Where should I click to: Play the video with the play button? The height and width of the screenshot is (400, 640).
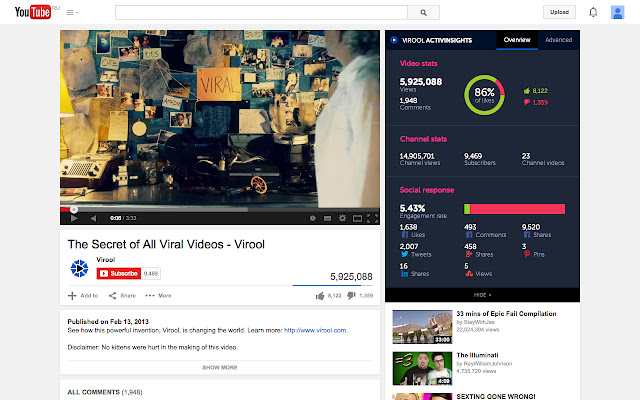point(74,218)
